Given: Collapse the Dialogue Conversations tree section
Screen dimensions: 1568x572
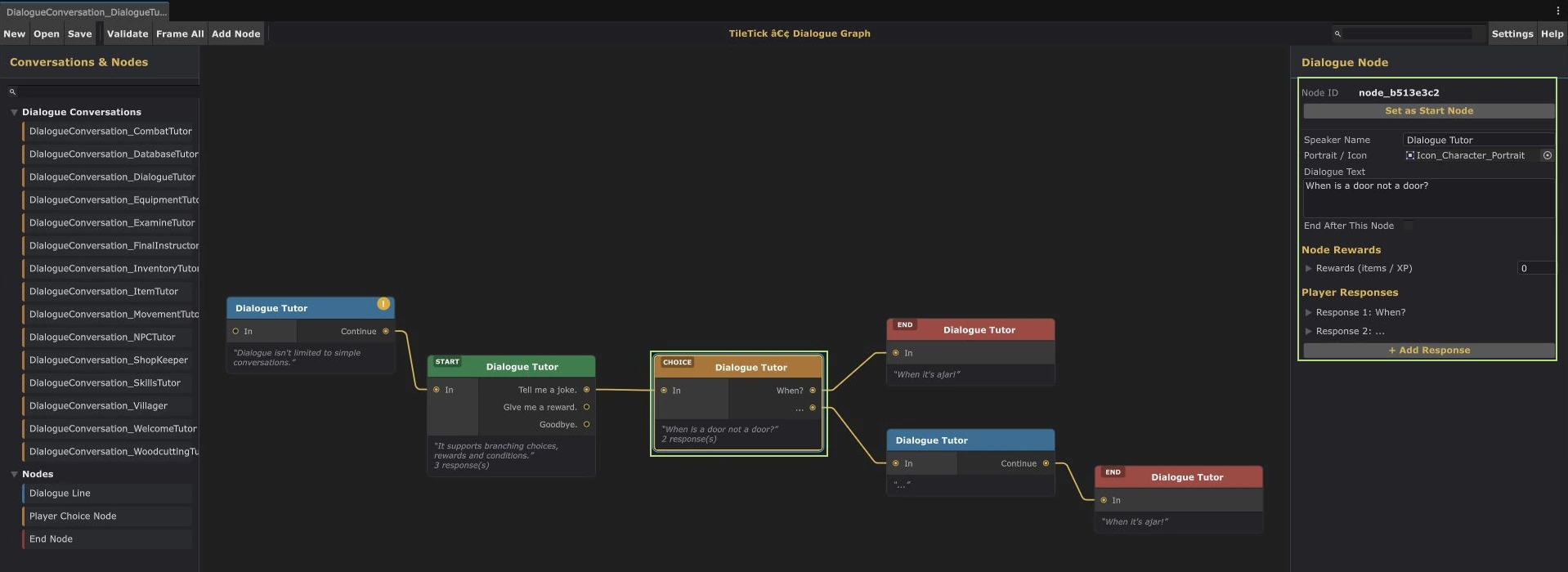Looking at the screenshot, I should [14, 112].
